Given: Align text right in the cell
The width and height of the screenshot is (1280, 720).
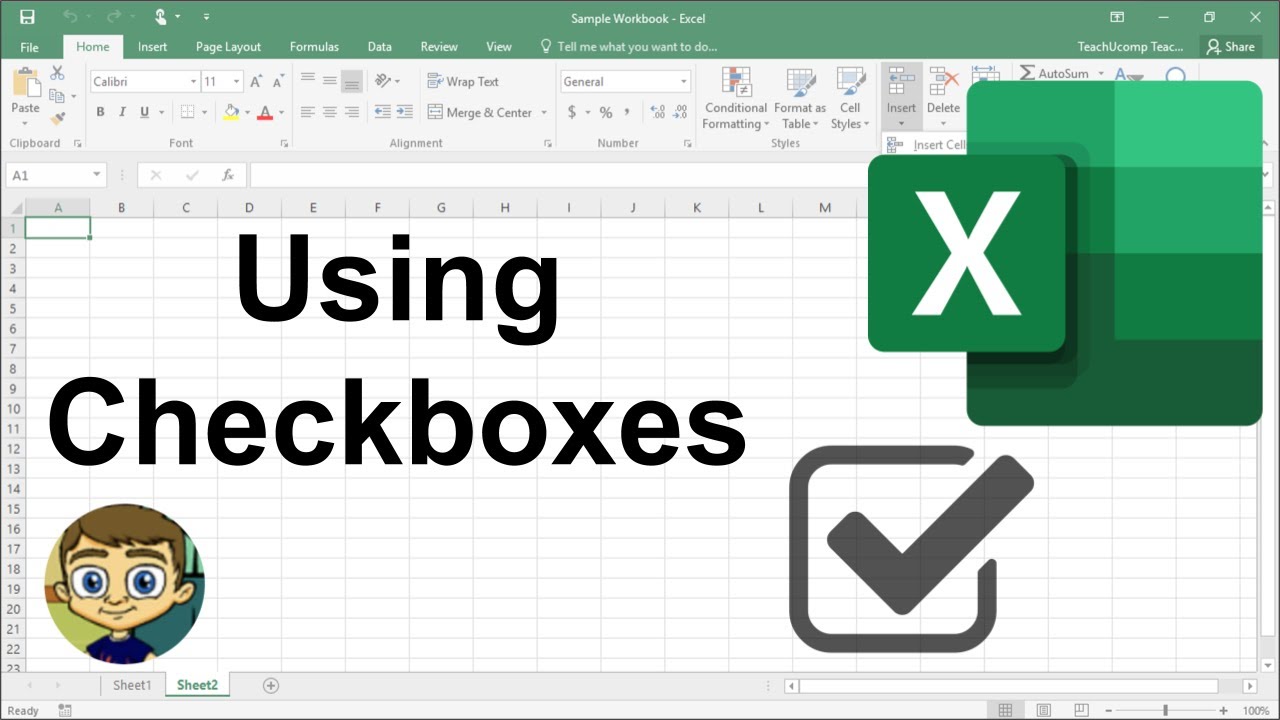Looking at the screenshot, I should click(x=352, y=112).
